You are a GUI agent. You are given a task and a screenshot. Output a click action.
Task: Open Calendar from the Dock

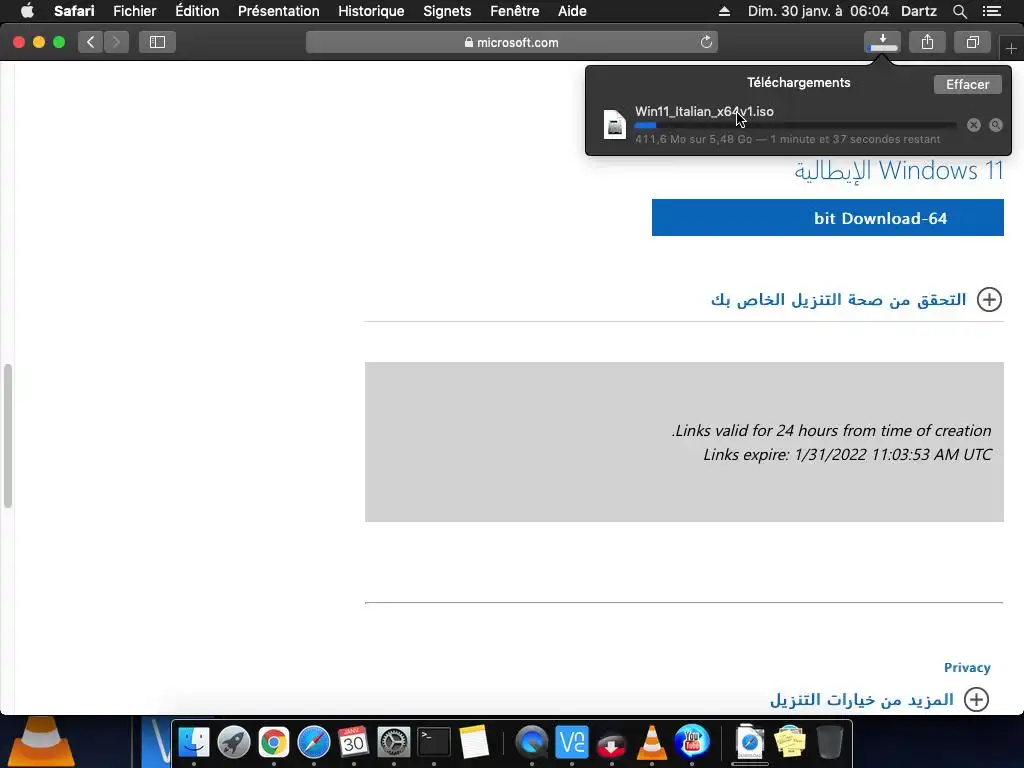point(353,743)
